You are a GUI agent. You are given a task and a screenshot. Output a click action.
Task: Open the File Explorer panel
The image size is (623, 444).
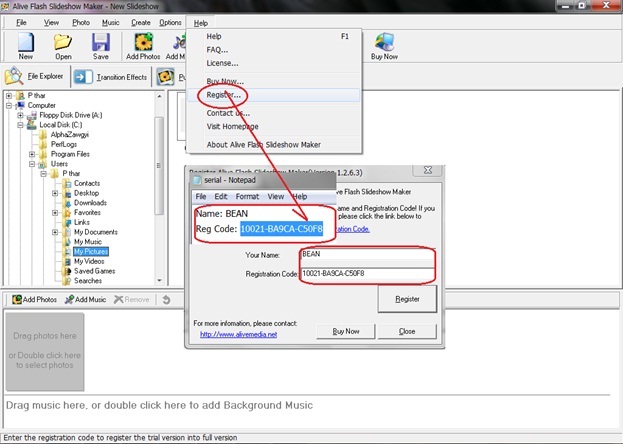tap(35, 76)
